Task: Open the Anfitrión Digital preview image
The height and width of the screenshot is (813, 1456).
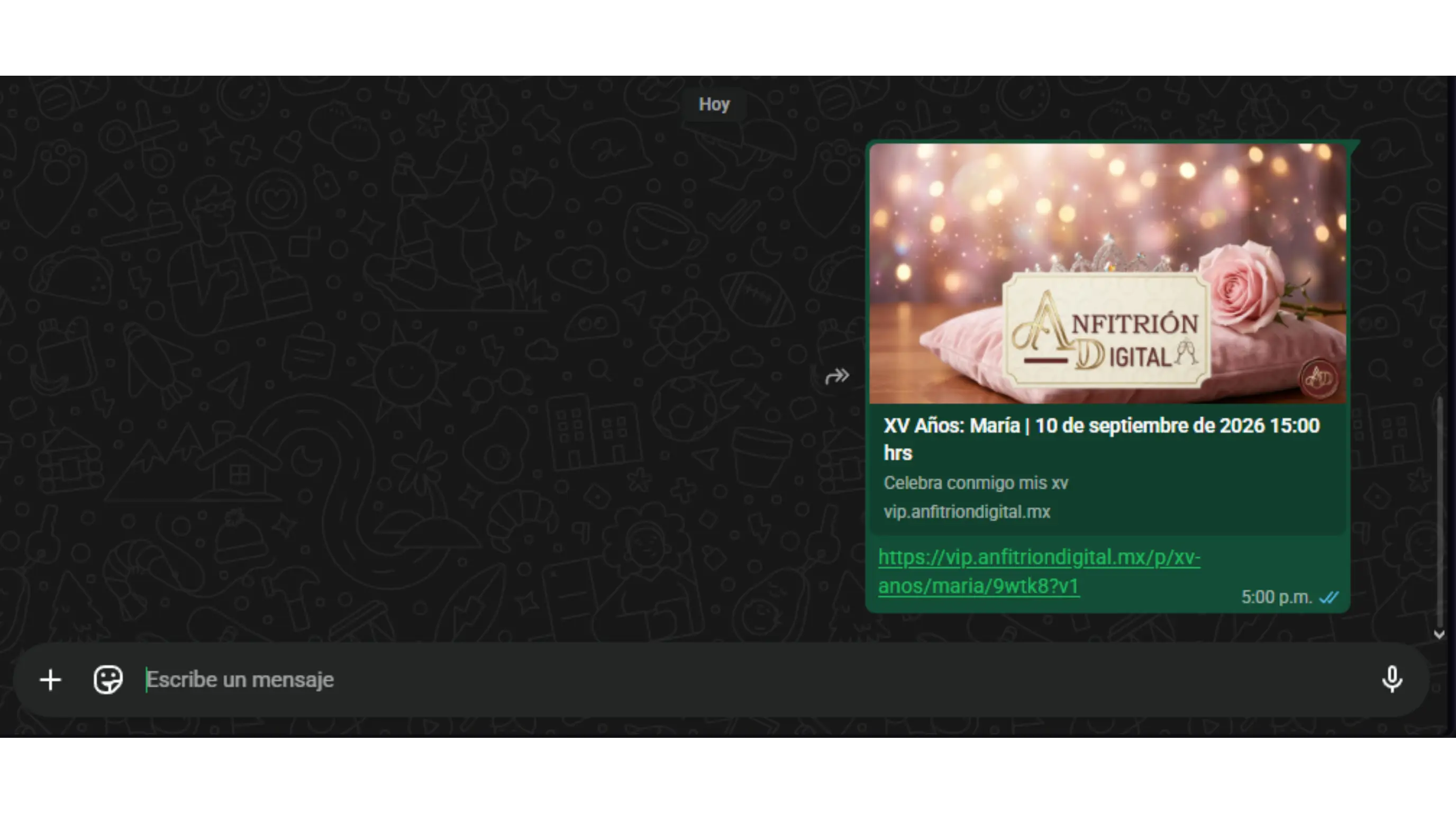Action: [1108, 274]
